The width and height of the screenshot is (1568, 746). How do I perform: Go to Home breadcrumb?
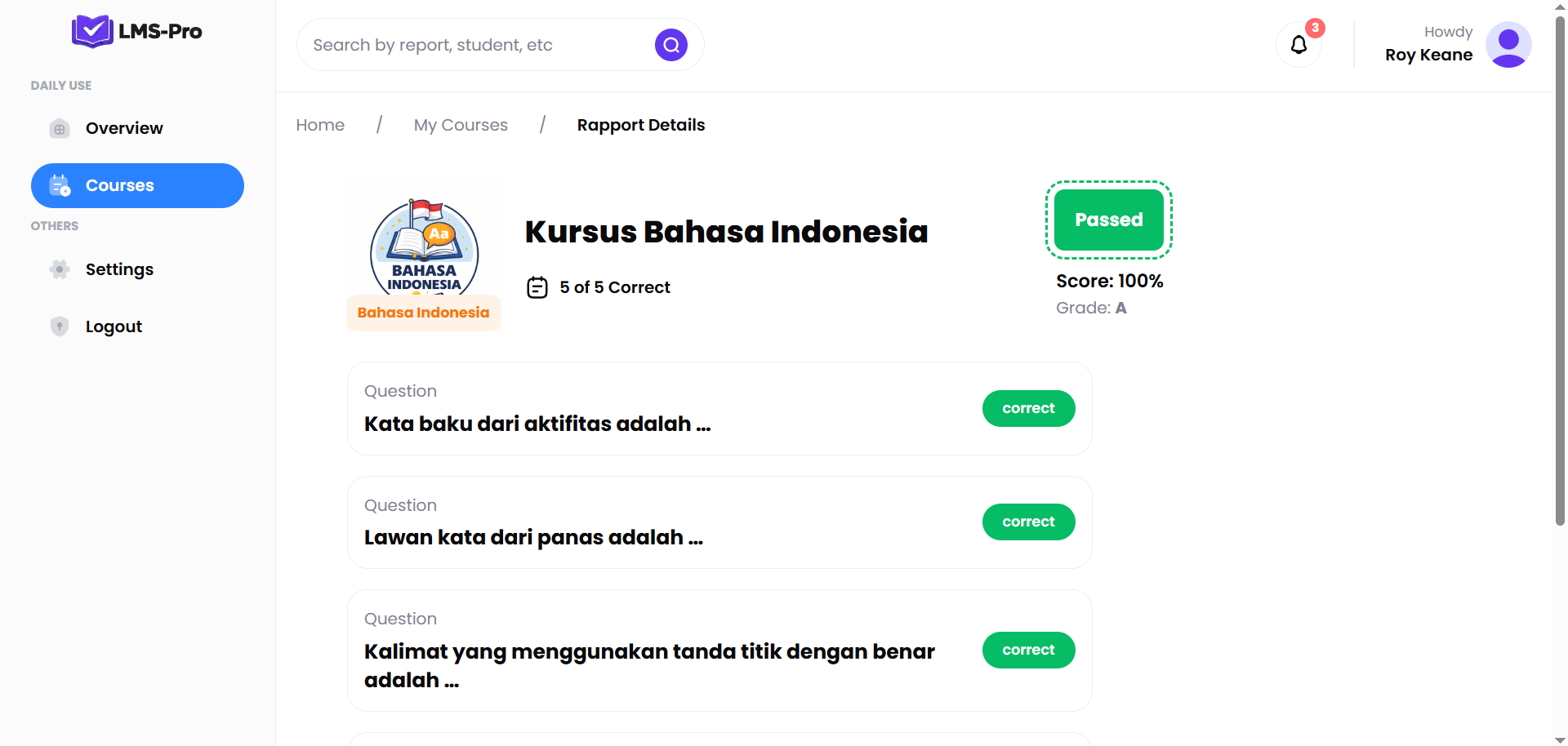point(320,125)
